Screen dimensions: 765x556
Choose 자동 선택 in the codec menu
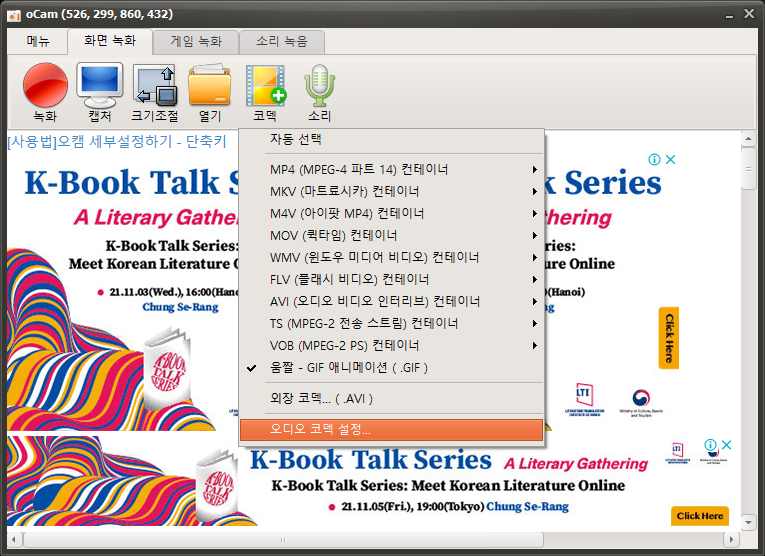pos(391,139)
